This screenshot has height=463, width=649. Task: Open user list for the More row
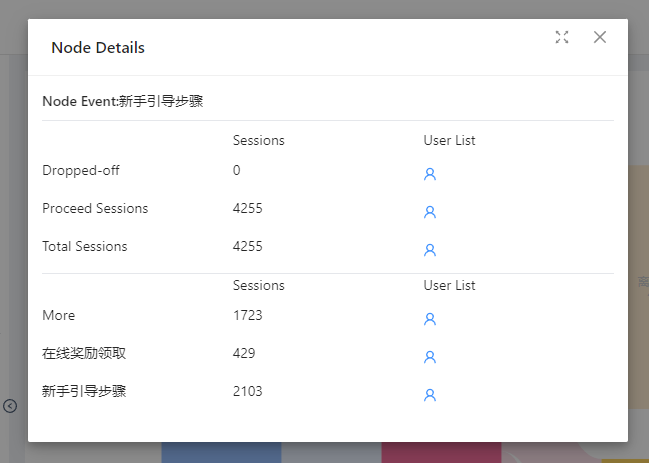[430, 319]
